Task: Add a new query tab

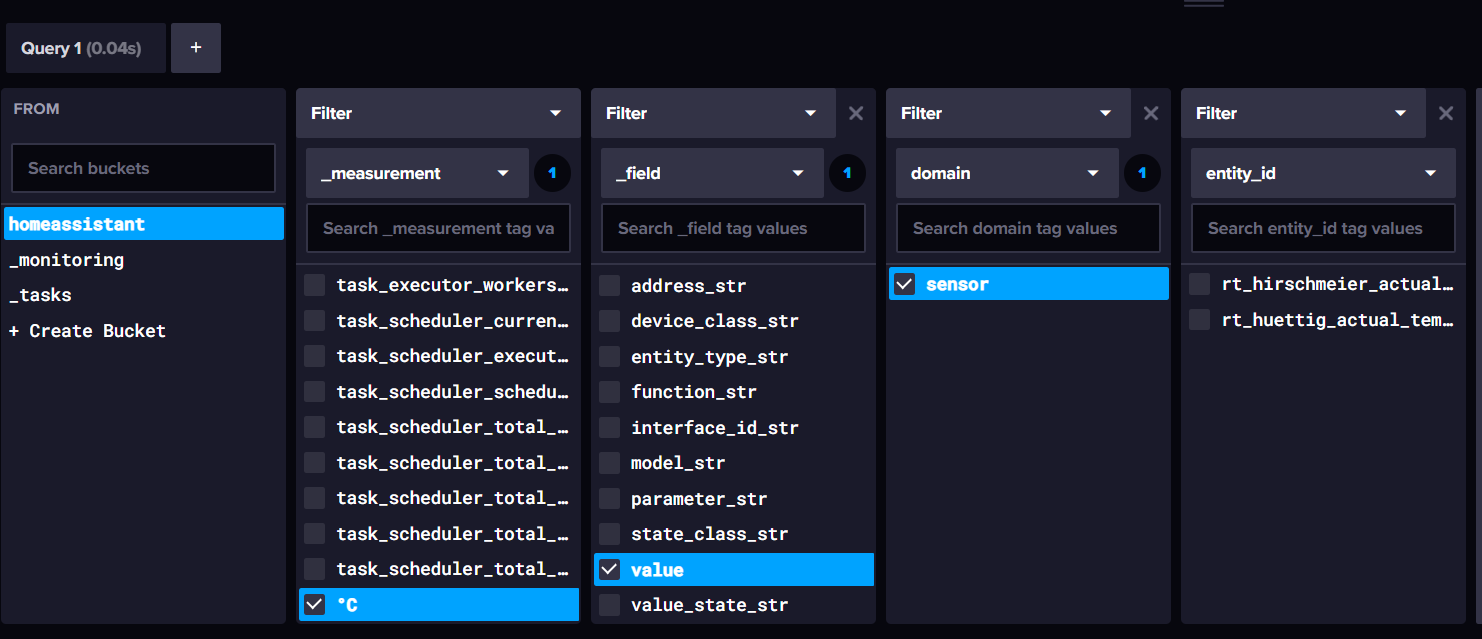Action: [196, 48]
